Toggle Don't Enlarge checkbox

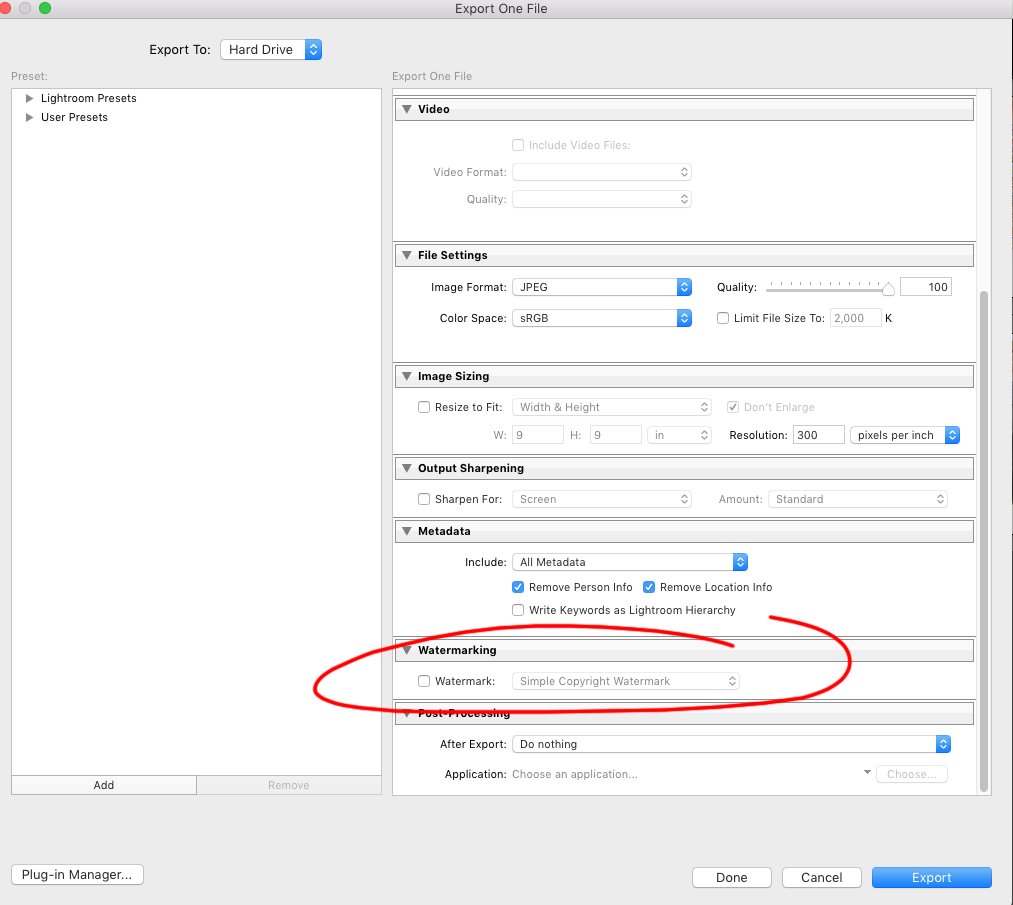(x=733, y=407)
